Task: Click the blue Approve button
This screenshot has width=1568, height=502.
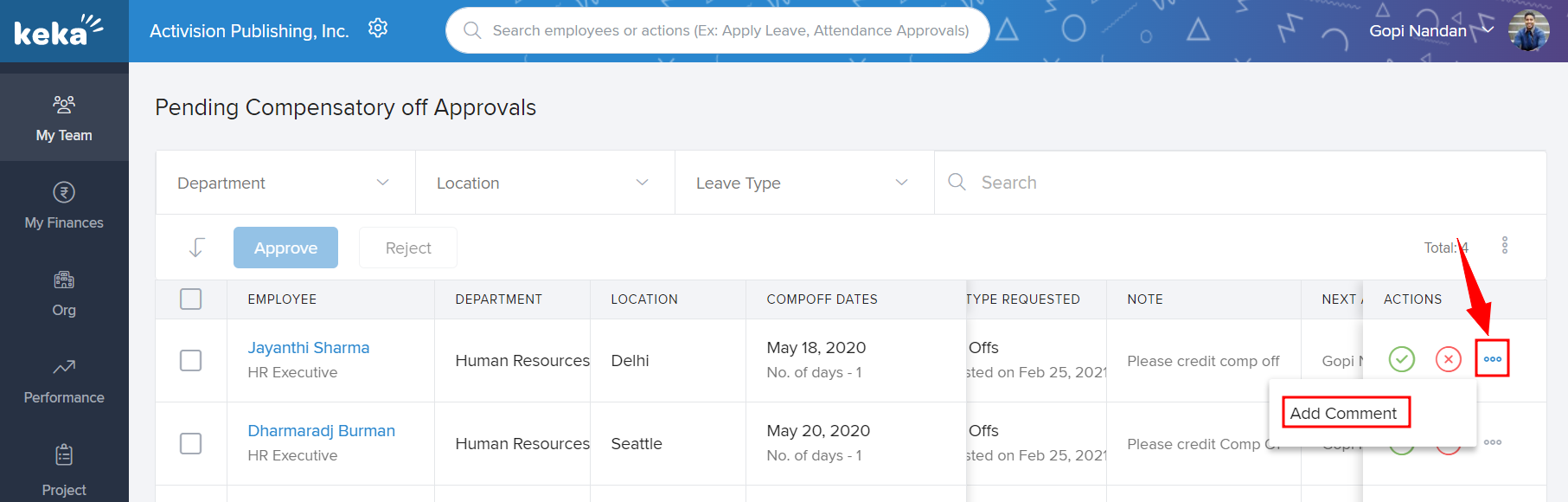Action: coord(285,248)
